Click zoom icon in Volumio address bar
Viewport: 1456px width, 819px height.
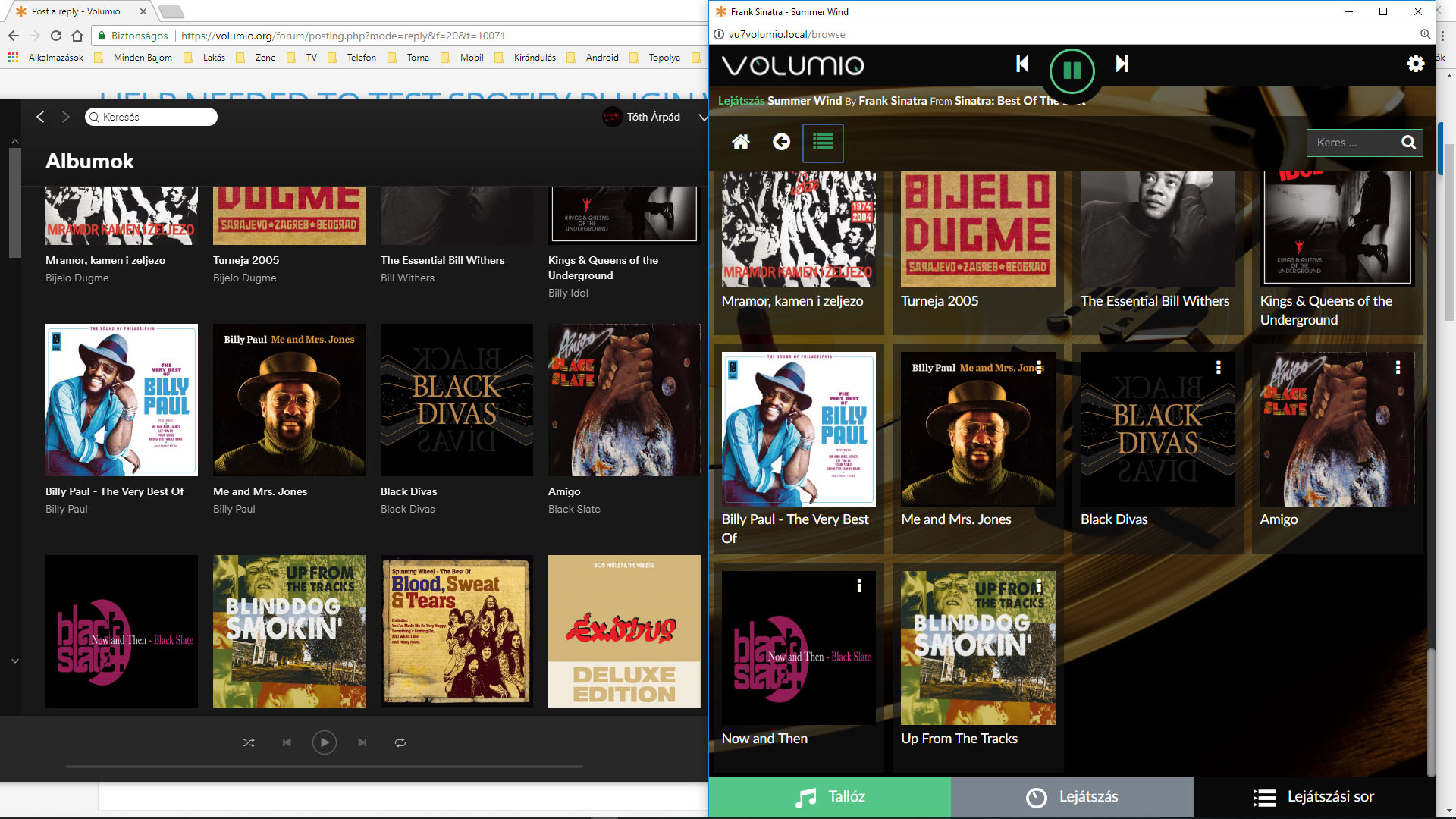pos(1425,34)
